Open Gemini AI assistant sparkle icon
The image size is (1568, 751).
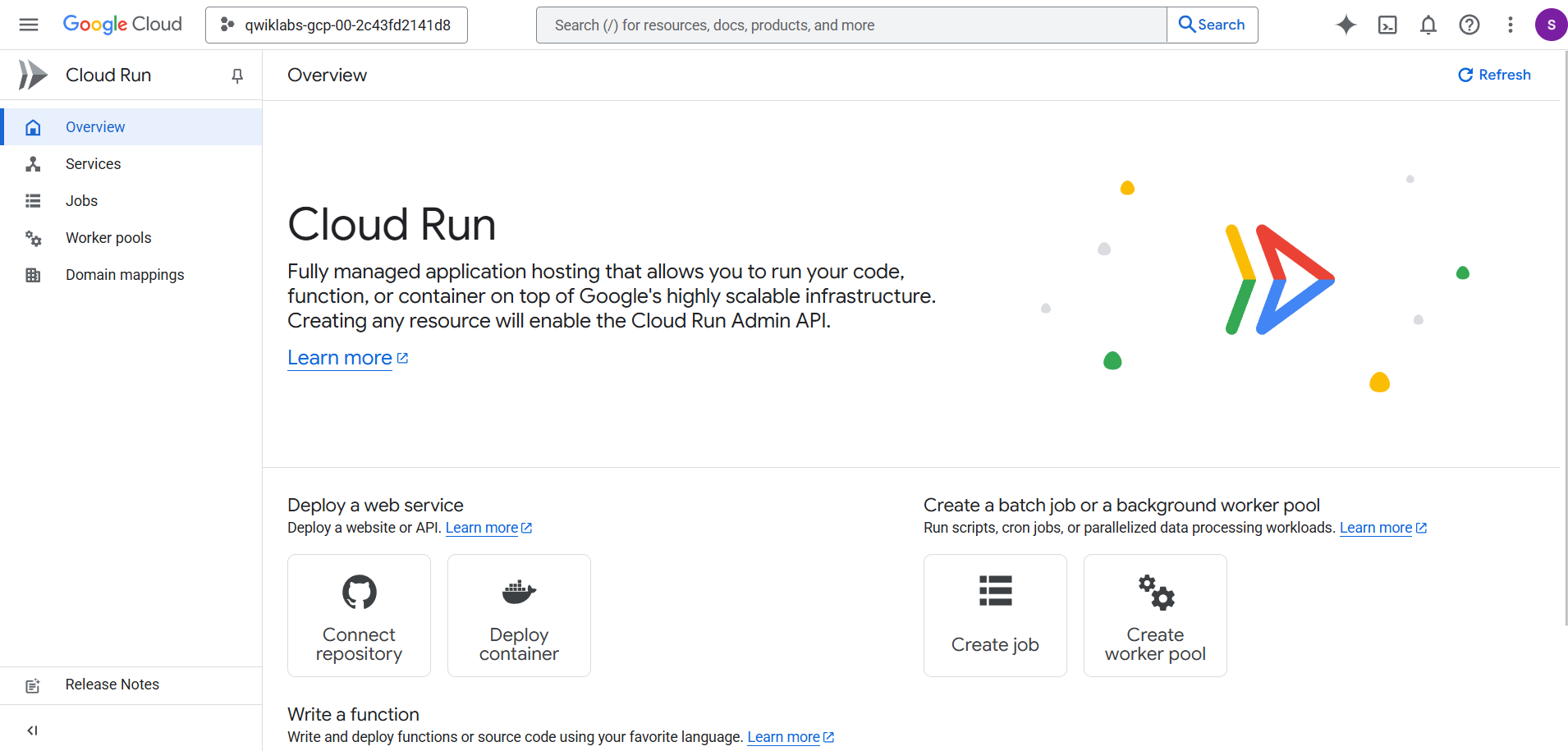[1346, 25]
